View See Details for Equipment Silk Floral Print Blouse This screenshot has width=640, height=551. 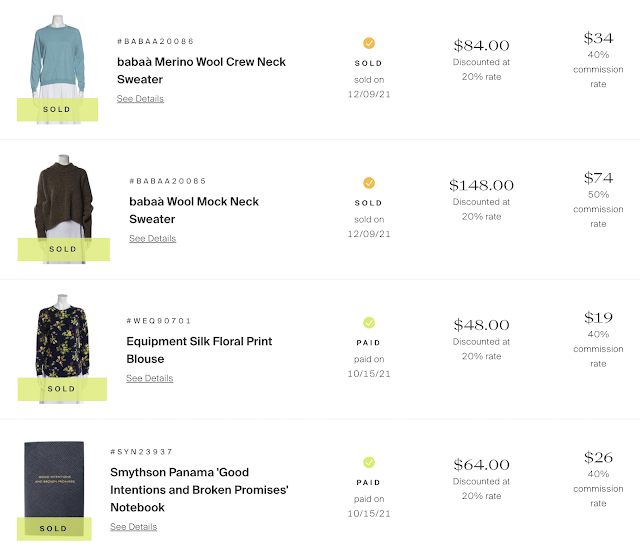pos(149,379)
